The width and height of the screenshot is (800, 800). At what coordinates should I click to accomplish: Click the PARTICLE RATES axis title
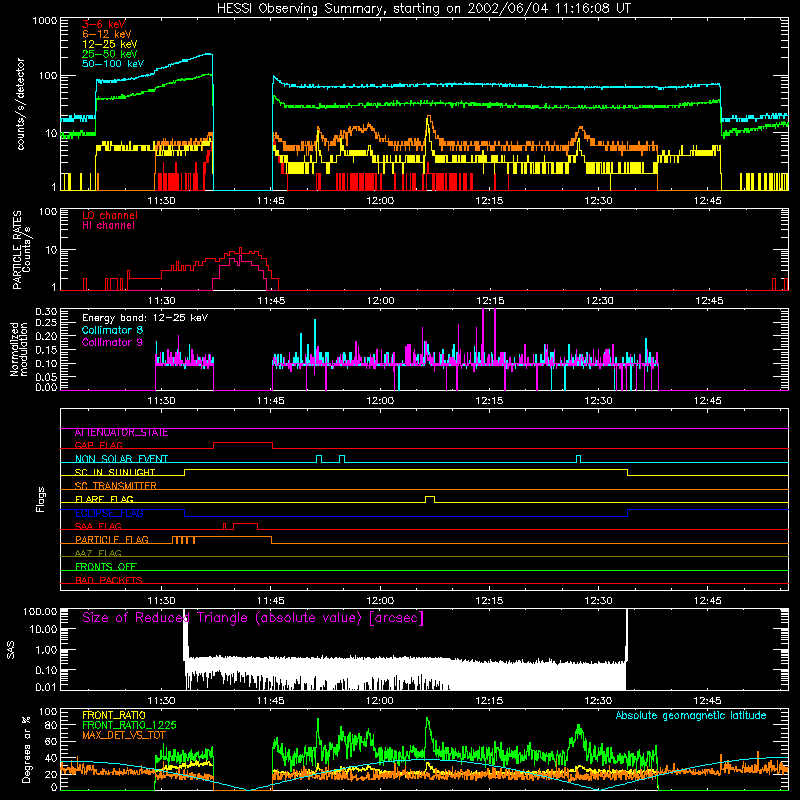click(x=17, y=250)
